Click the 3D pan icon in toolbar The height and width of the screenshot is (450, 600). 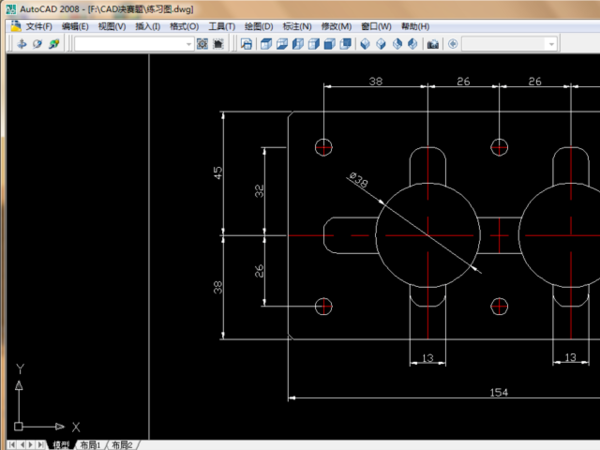(x=21, y=44)
